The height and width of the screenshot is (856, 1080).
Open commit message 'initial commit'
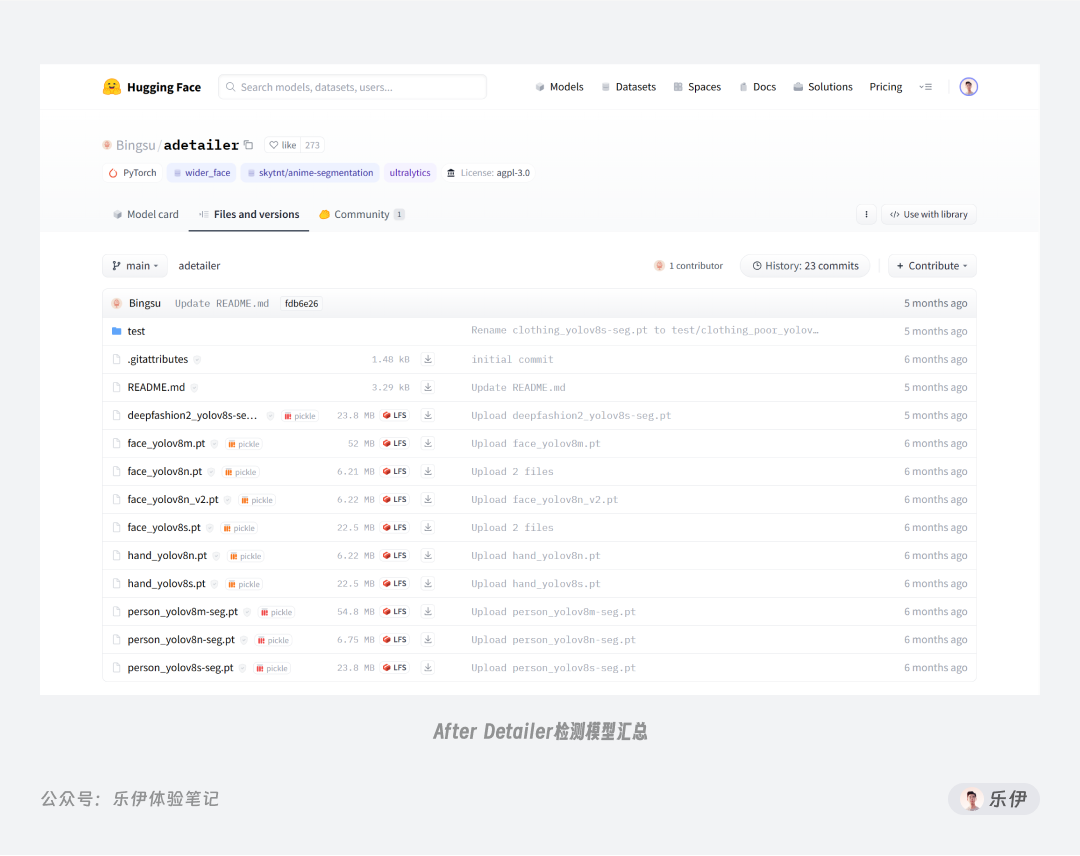tap(512, 359)
